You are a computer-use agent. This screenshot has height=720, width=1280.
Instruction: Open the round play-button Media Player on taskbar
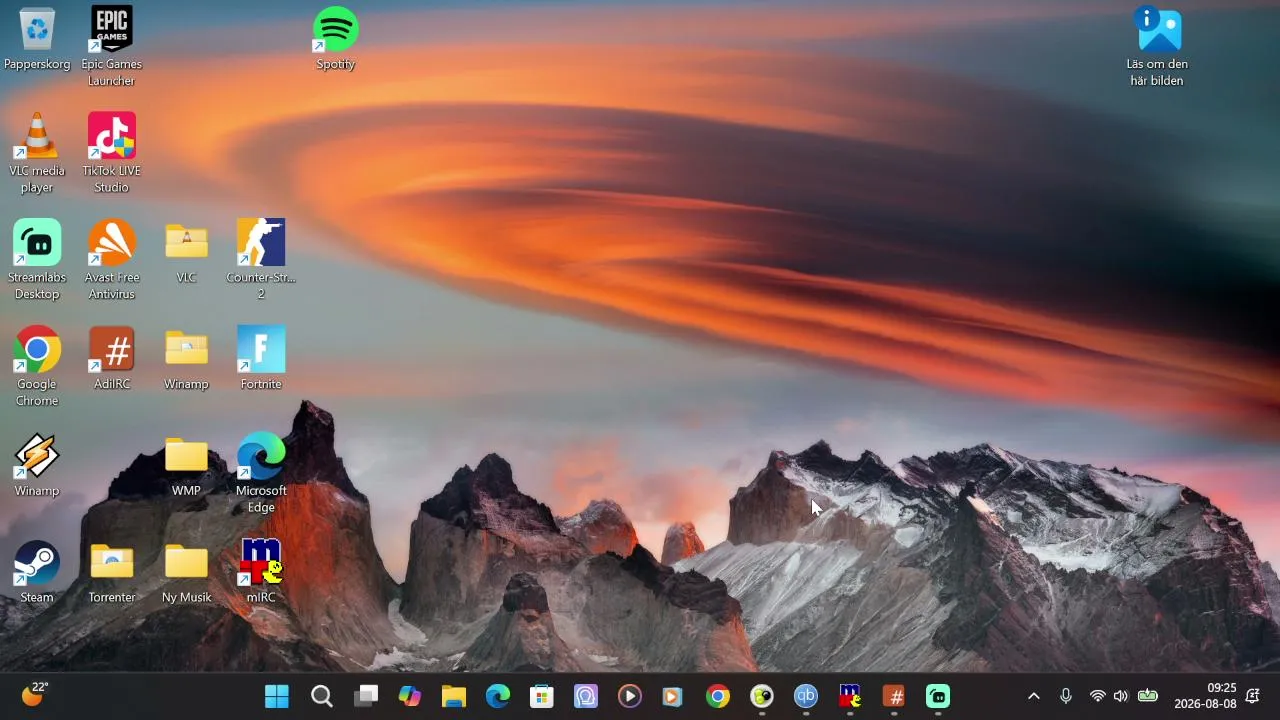629,696
